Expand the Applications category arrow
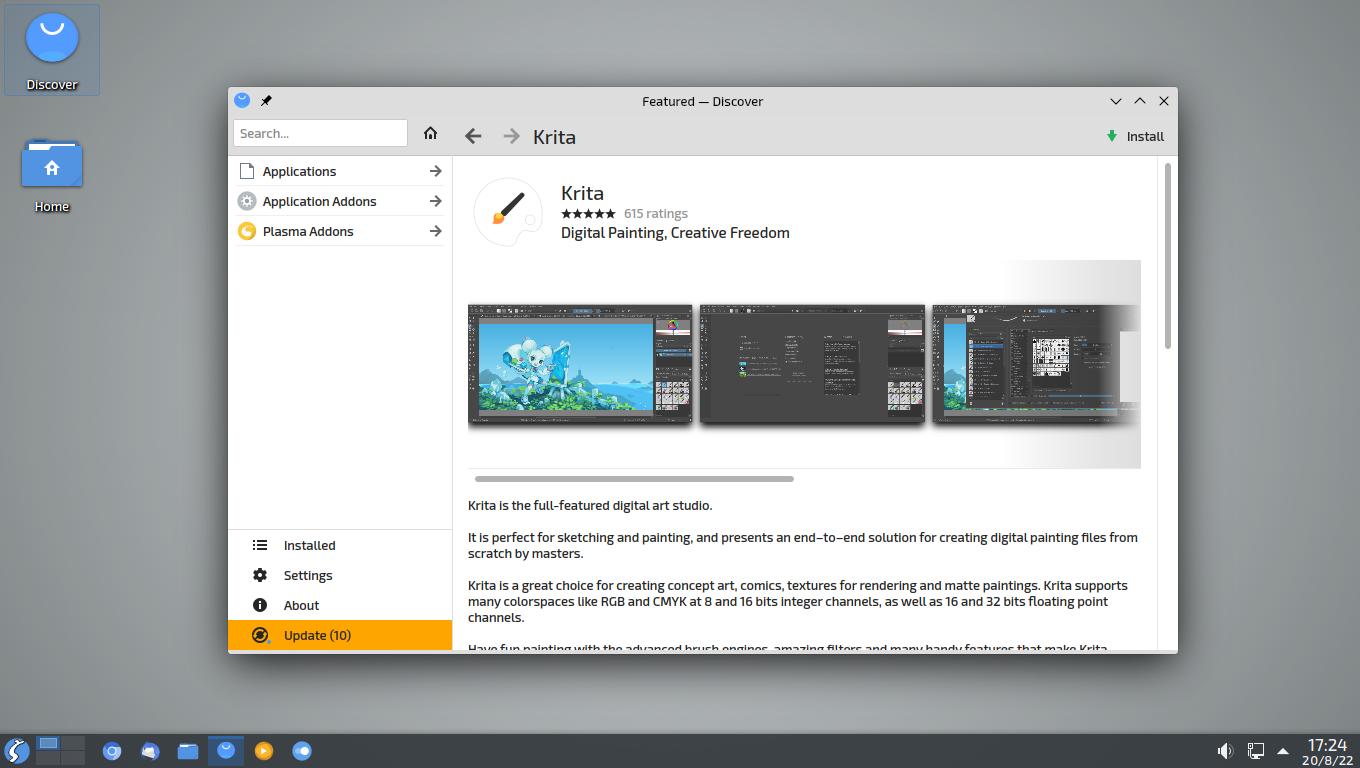The width and height of the screenshot is (1360, 768). pyautogui.click(x=435, y=171)
